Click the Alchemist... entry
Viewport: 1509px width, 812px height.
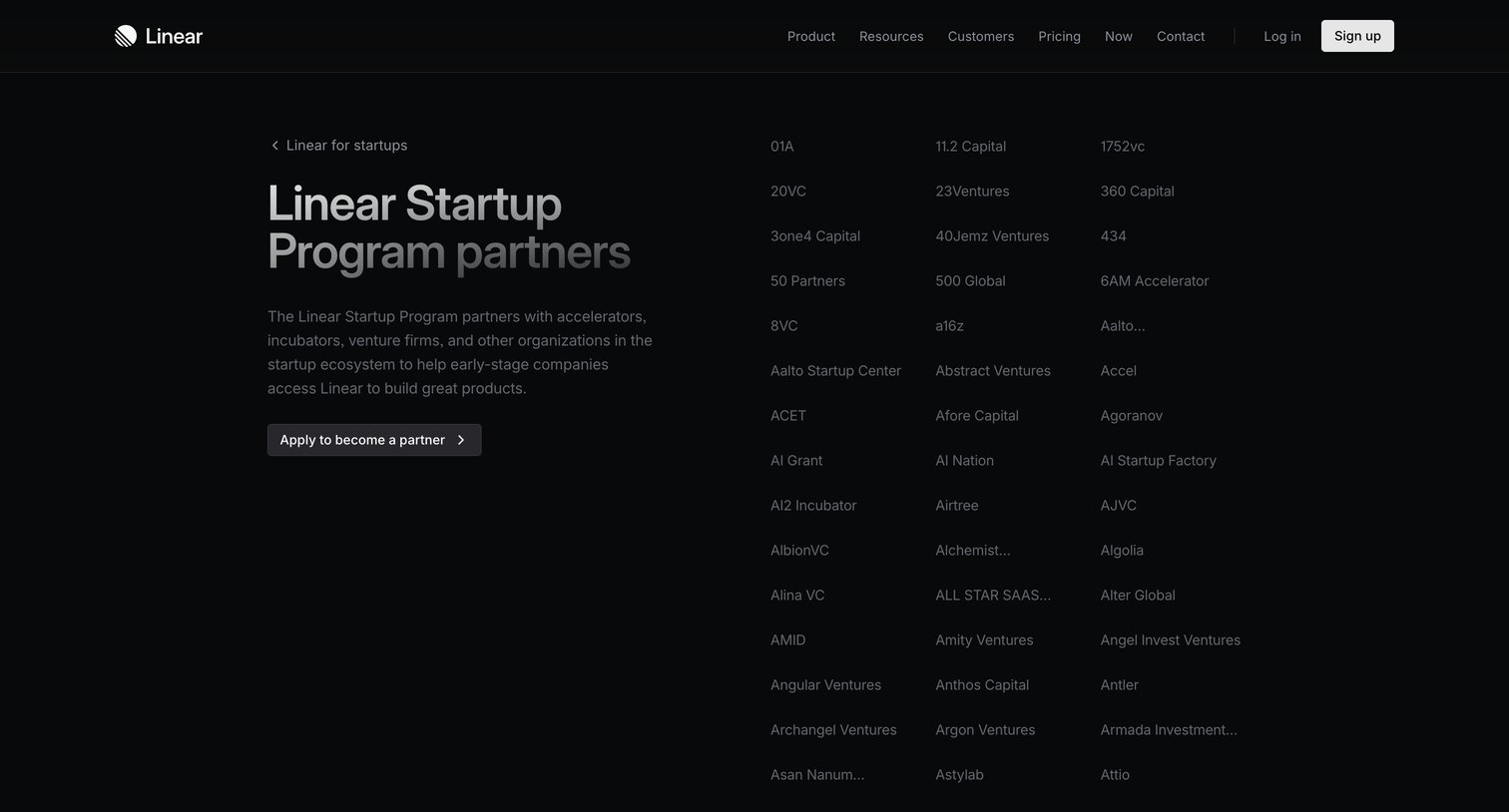click(x=973, y=551)
